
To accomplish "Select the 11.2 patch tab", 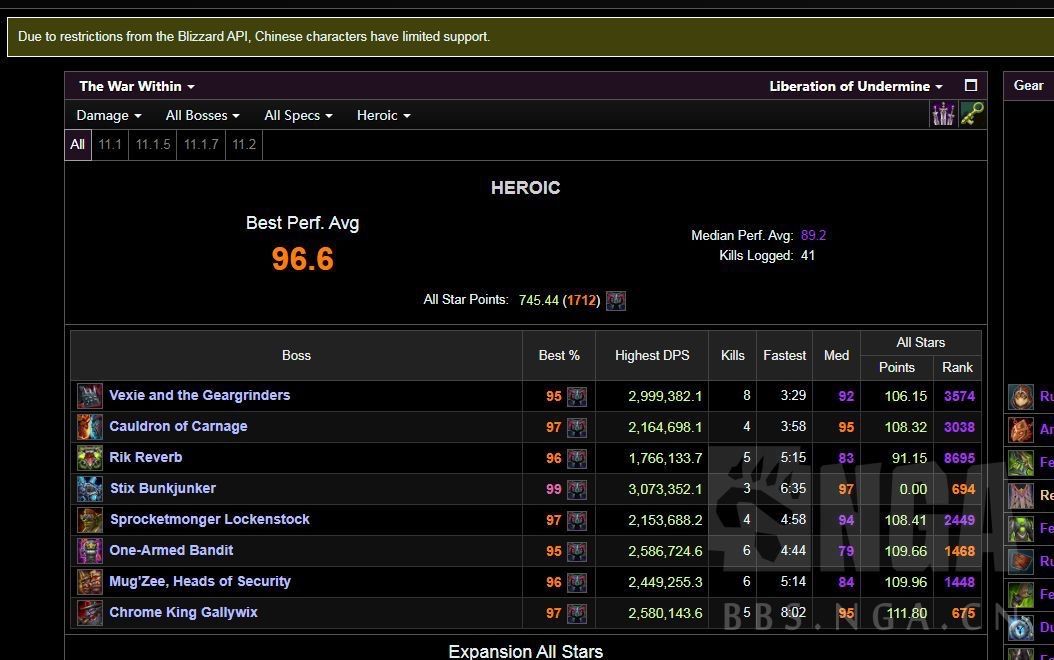I will tap(244, 144).
